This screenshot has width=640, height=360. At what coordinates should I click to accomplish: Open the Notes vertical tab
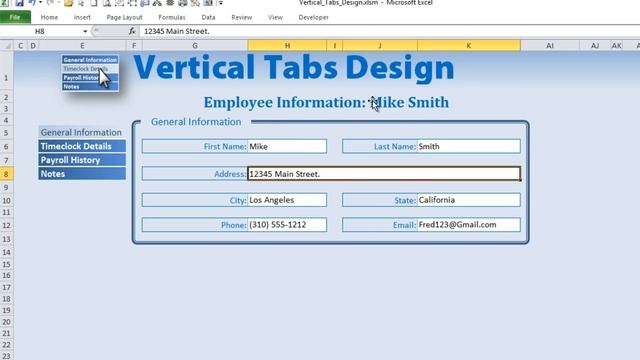(82, 174)
